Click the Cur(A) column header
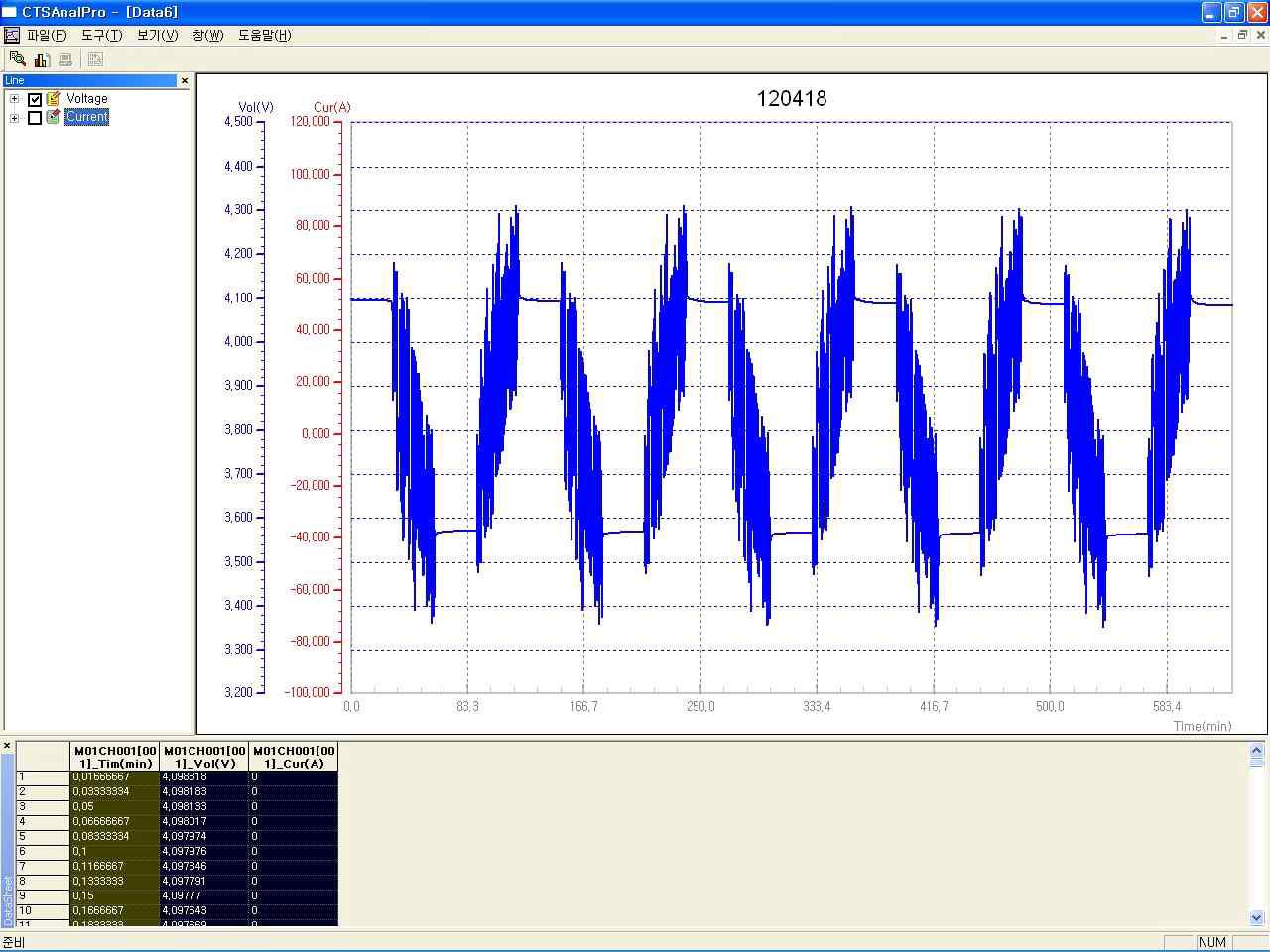The height and width of the screenshot is (952, 1270). click(x=294, y=757)
